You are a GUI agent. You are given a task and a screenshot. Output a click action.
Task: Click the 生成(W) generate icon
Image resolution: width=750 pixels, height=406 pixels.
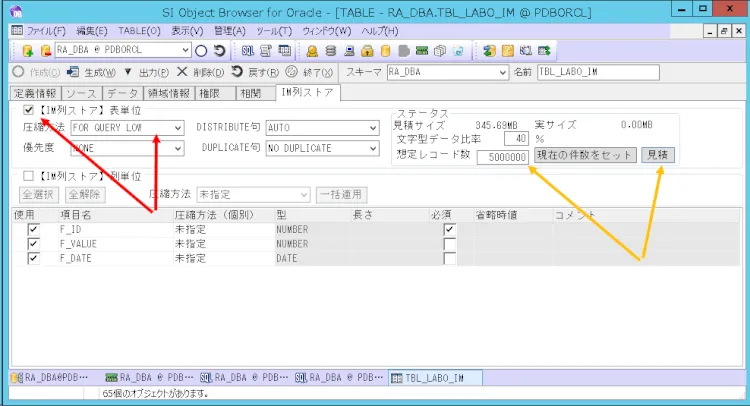pos(73,72)
